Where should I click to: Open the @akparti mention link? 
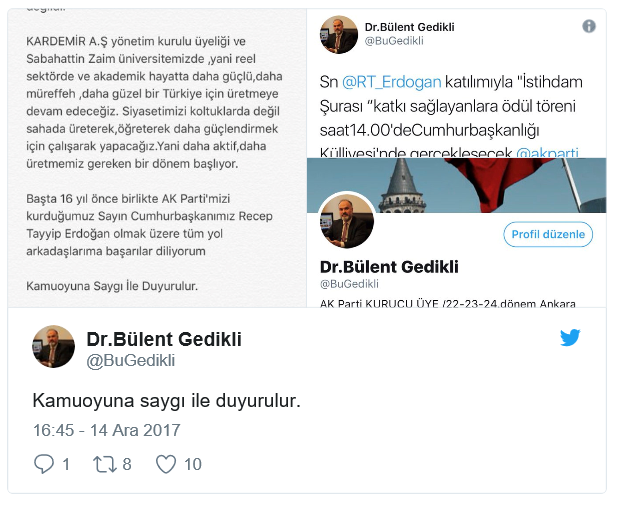(x=547, y=153)
